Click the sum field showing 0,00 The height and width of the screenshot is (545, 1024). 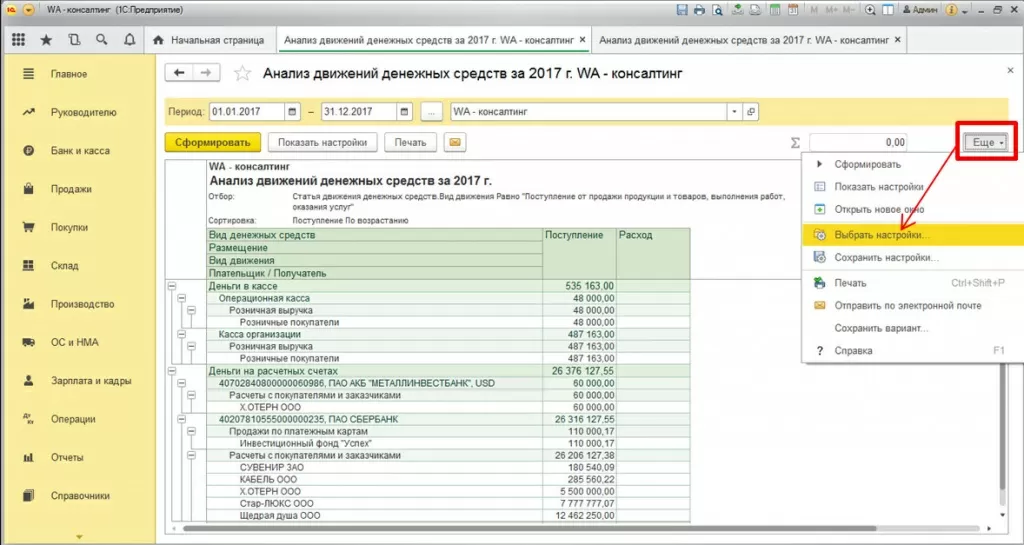point(858,143)
